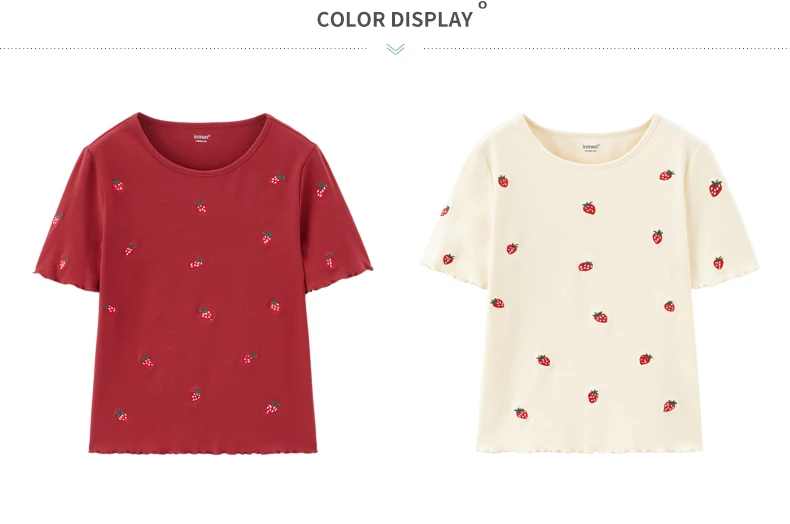Click the red shirt's left sleeve ruffled cuff

tap(66, 281)
